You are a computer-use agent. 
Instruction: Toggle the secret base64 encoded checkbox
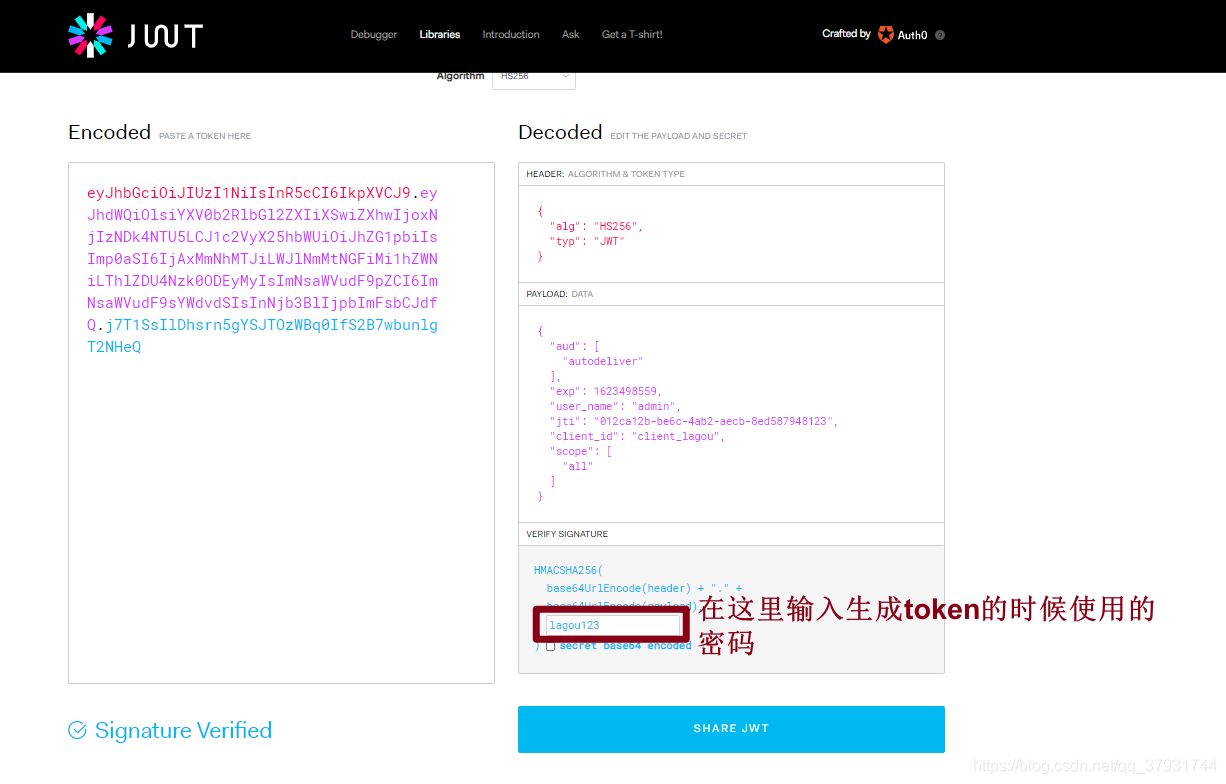coord(550,646)
